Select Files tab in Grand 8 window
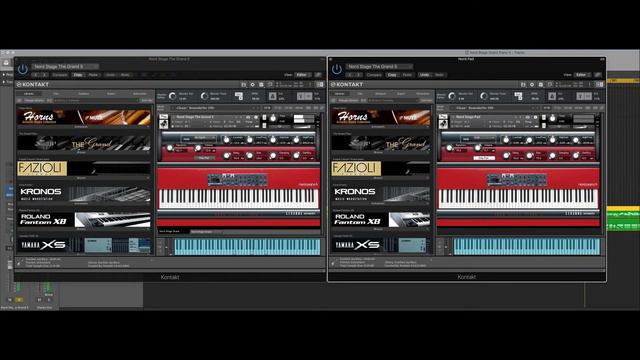The width and height of the screenshot is (640, 360). [x=56, y=94]
